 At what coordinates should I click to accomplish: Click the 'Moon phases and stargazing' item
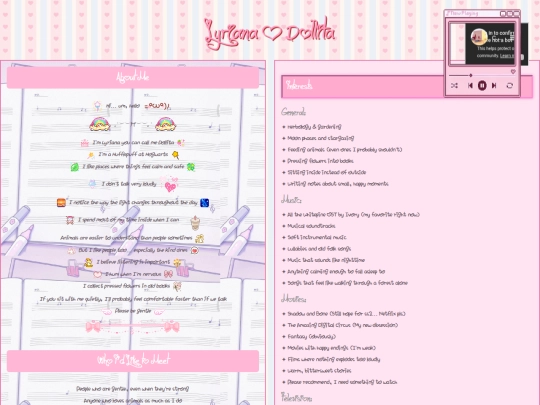320,138
